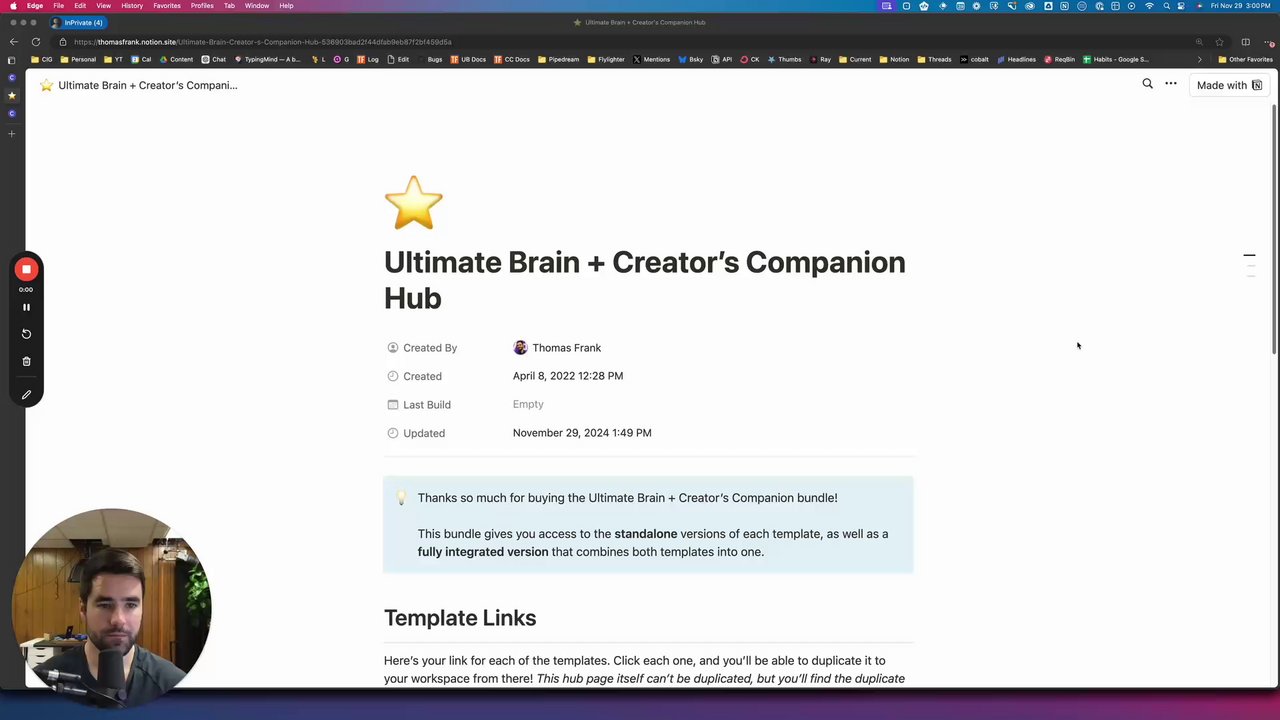
Task: Open the CC Docs bookmark
Action: click(x=511, y=59)
